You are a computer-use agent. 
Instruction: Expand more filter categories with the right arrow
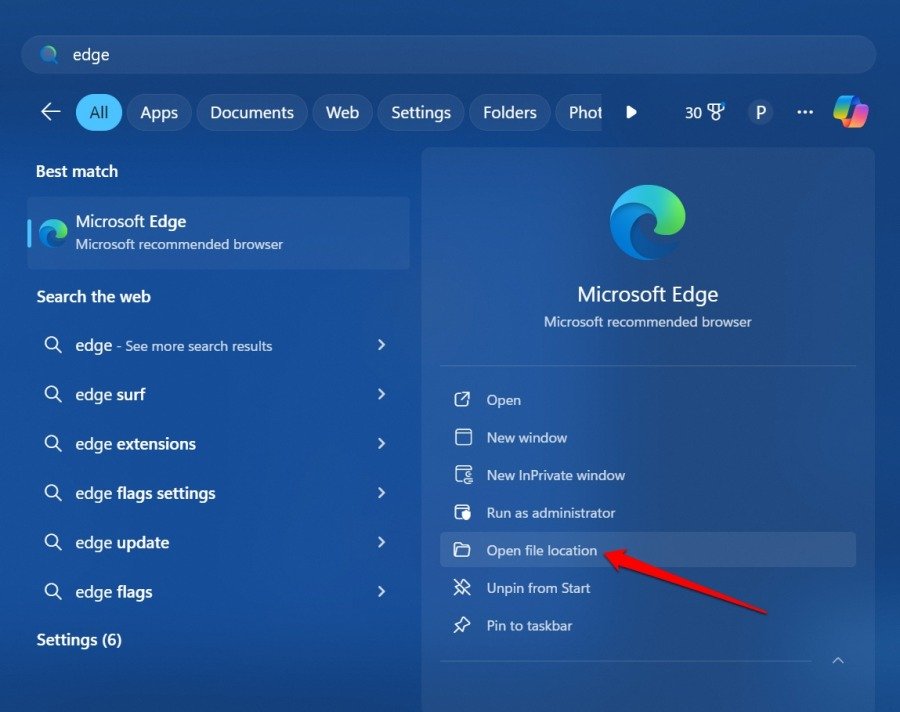[631, 112]
